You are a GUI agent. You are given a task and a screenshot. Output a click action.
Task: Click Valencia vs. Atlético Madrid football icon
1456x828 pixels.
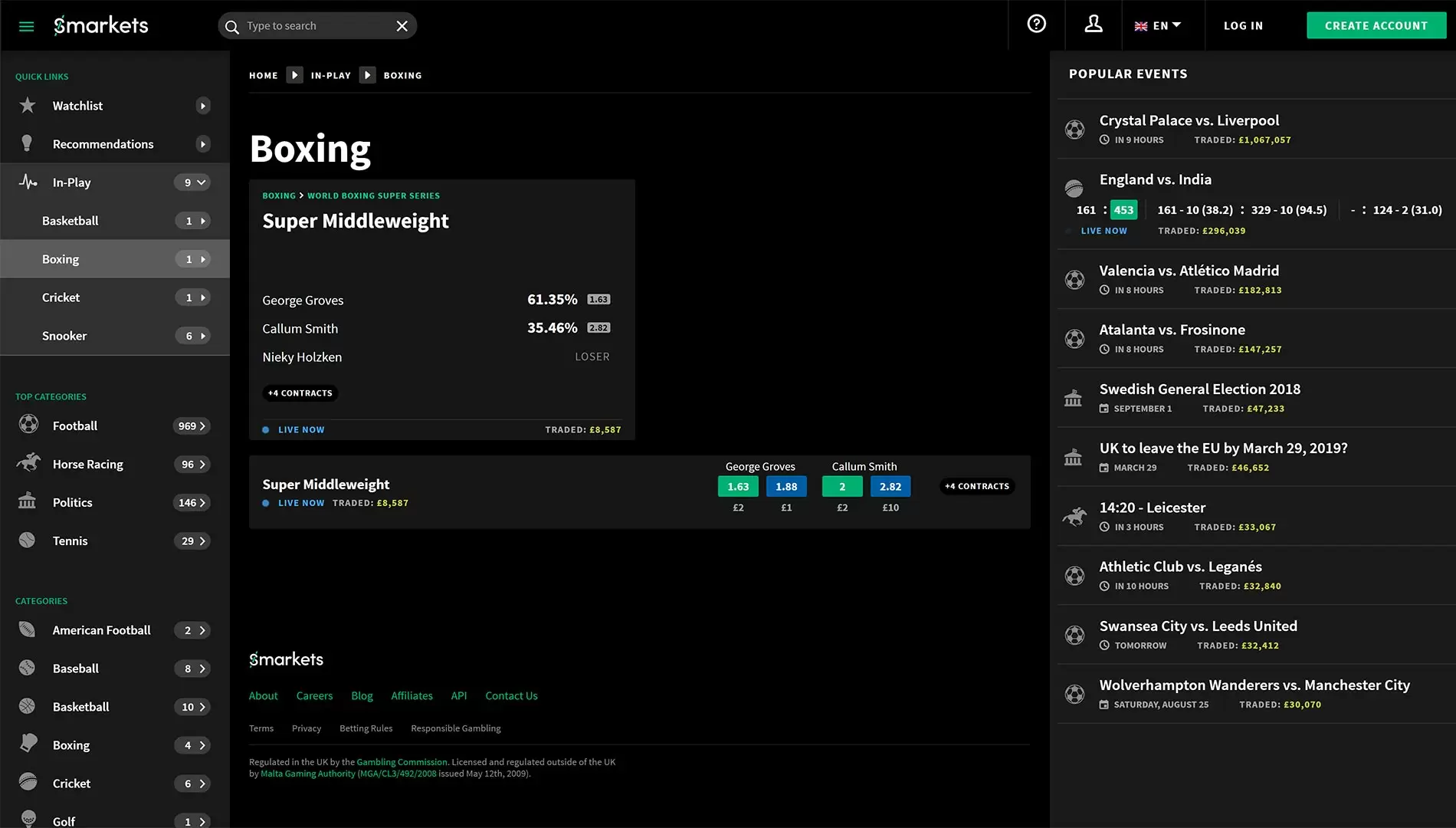(x=1074, y=279)
